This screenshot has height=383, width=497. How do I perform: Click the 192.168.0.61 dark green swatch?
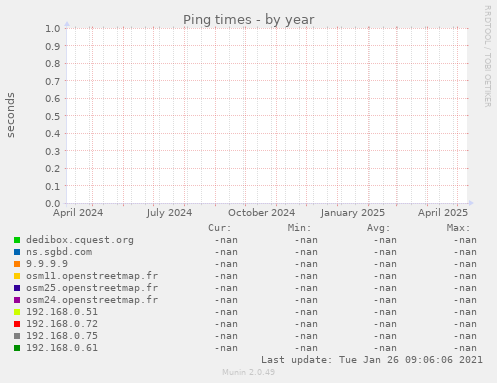17,348
